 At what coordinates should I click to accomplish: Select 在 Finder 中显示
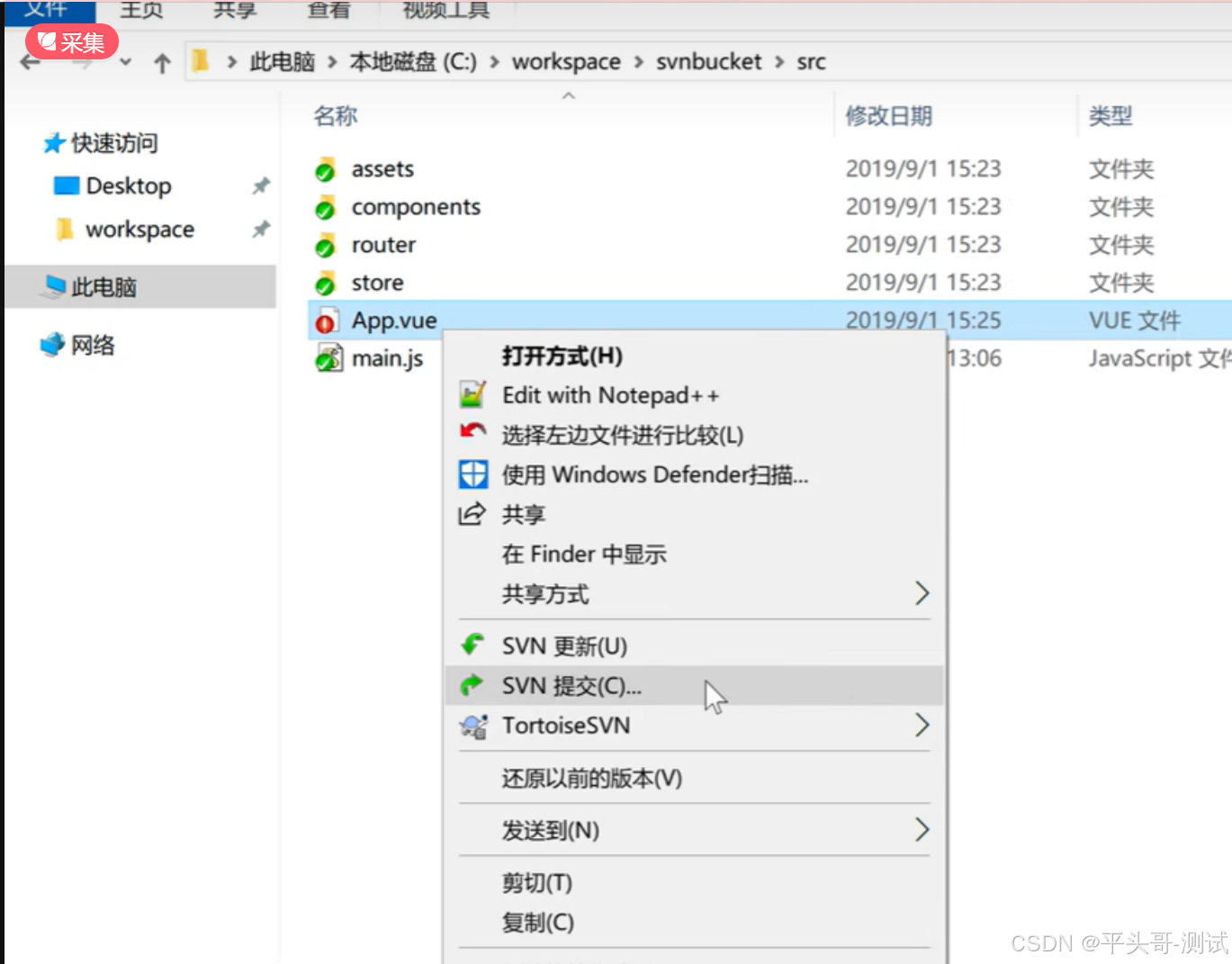tap(694, 554)
